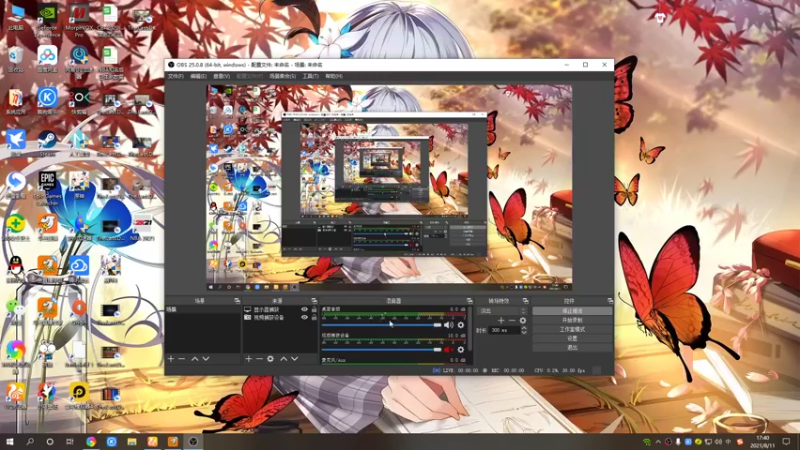Select the NBA 2K21 desktop icon
800x450 pixels.
(142, 229)
